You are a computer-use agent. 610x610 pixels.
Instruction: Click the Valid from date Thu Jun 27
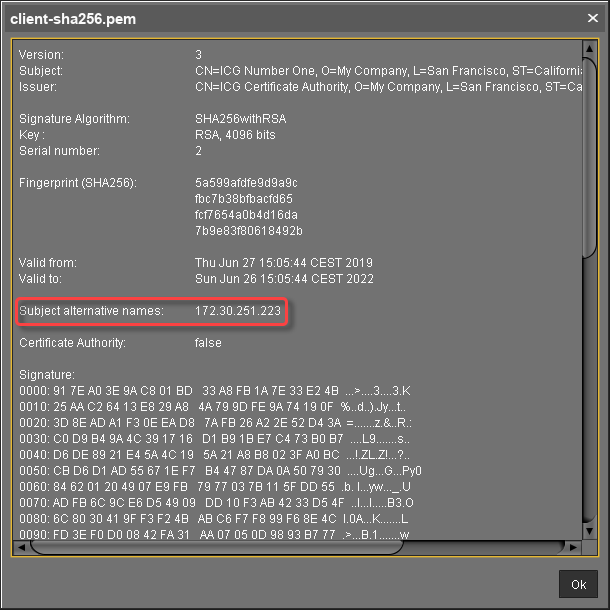pos(283,263)
